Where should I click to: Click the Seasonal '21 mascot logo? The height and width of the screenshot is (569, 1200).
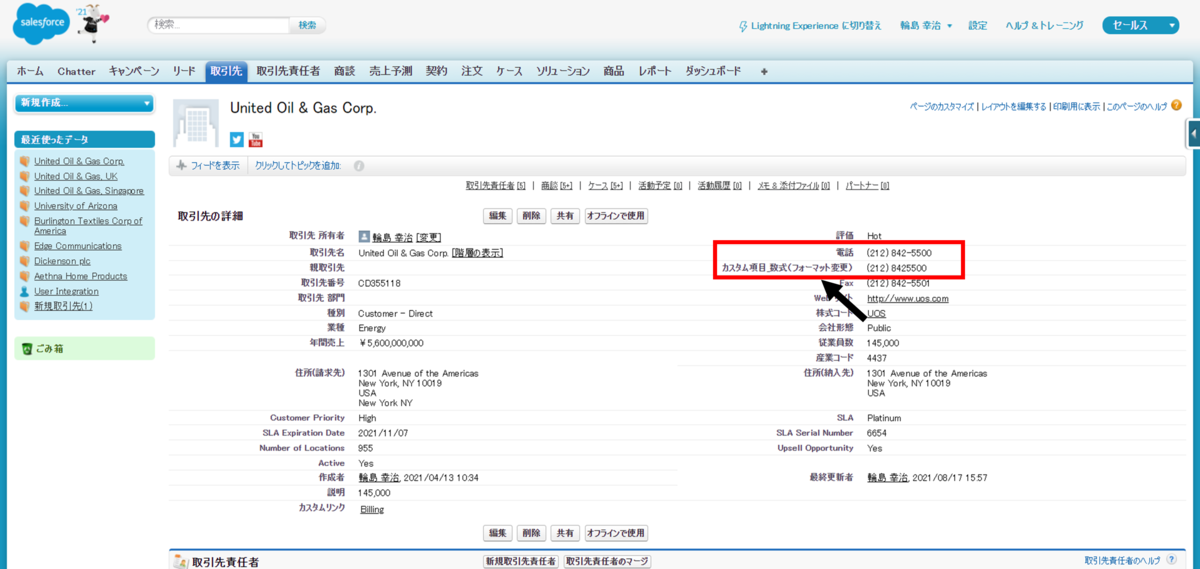coord(94,23)
